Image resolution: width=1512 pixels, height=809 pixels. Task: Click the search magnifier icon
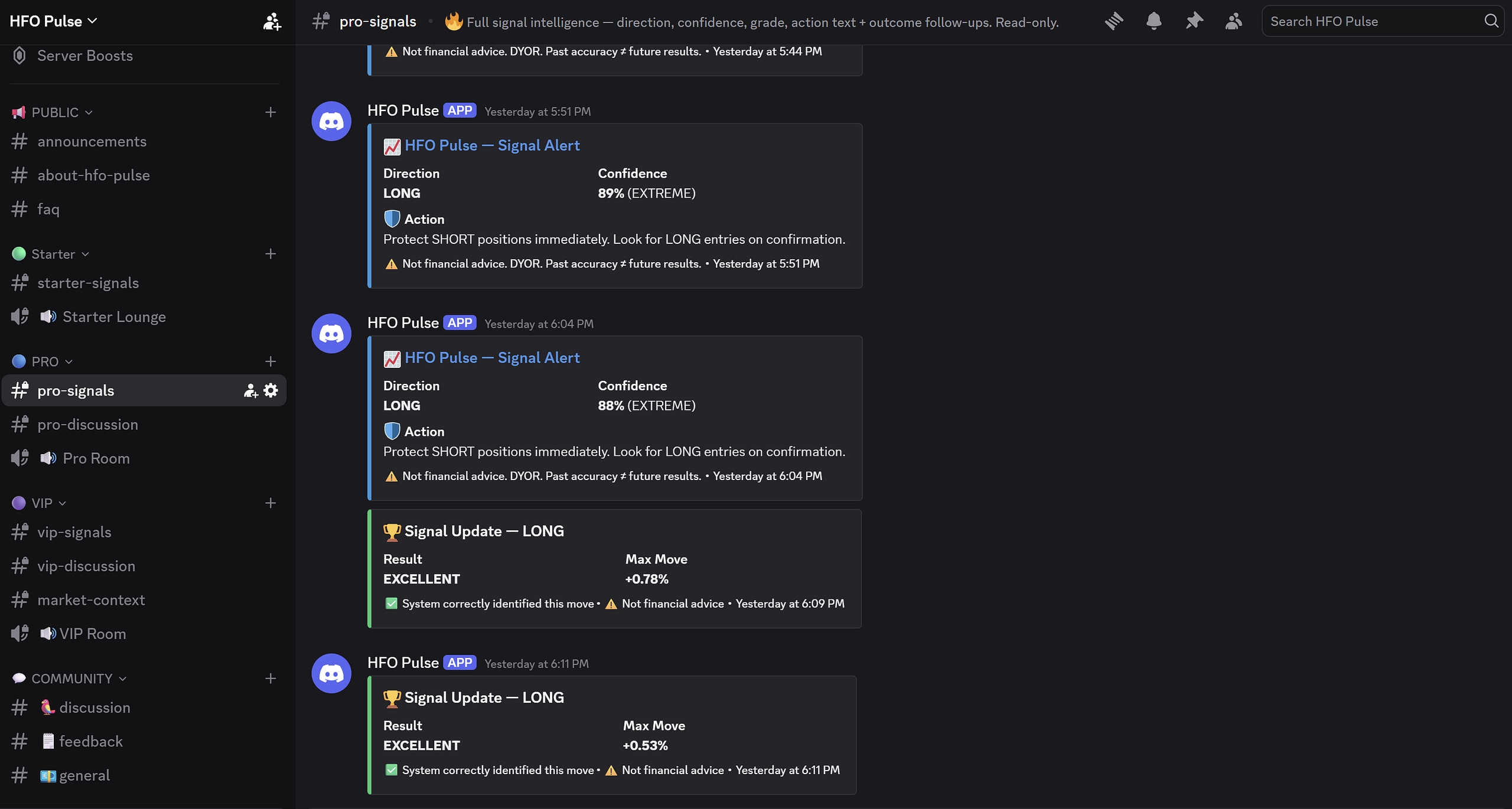tap(1491, 21)
